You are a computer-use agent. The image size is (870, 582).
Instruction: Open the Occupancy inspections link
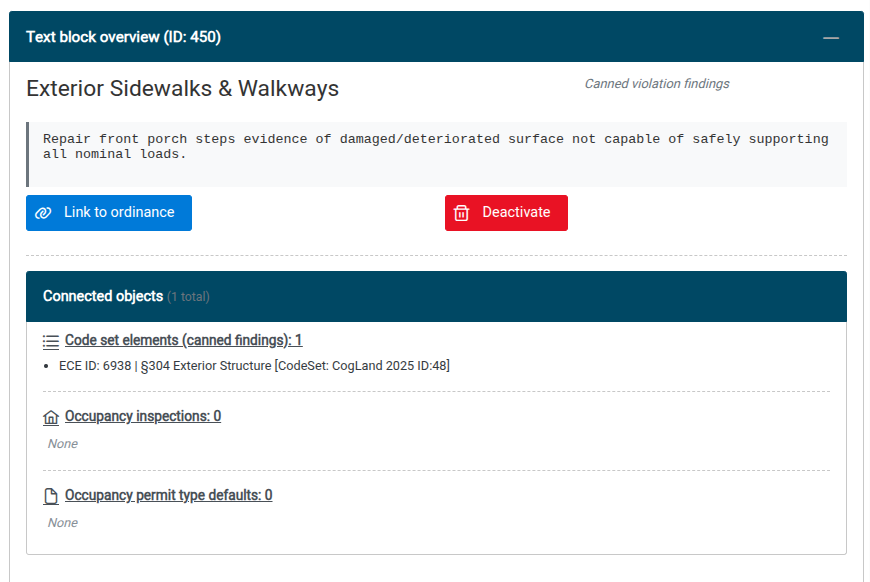(143, 416)
